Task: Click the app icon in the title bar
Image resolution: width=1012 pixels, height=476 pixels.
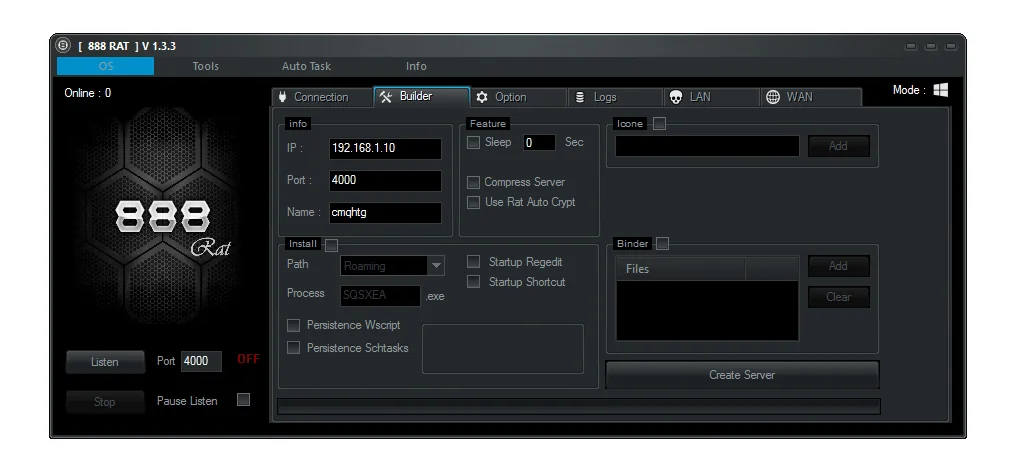Action: coord(64,46)
